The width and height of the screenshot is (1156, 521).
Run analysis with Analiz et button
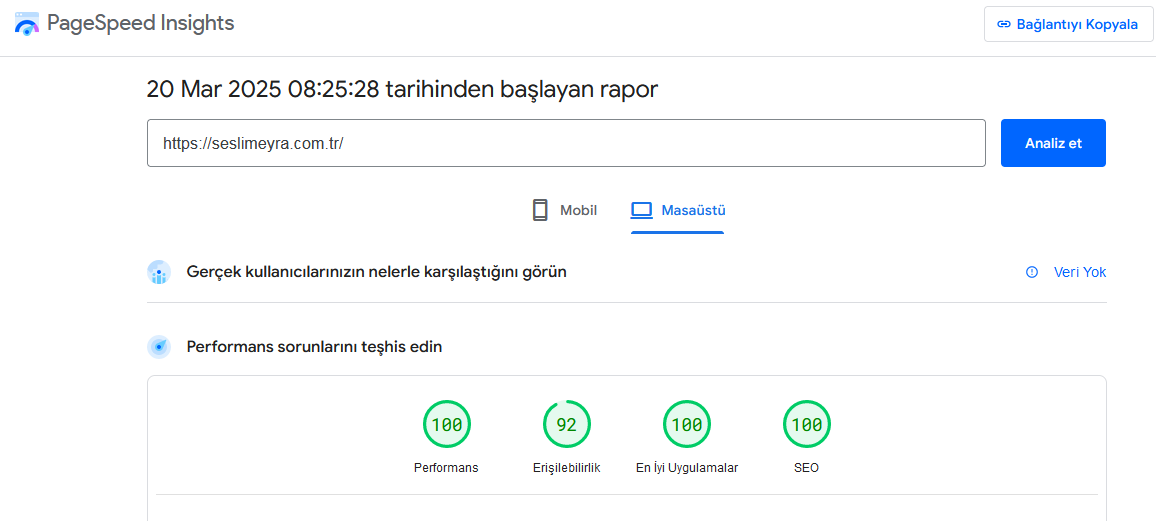click(x=1053, y=143)
